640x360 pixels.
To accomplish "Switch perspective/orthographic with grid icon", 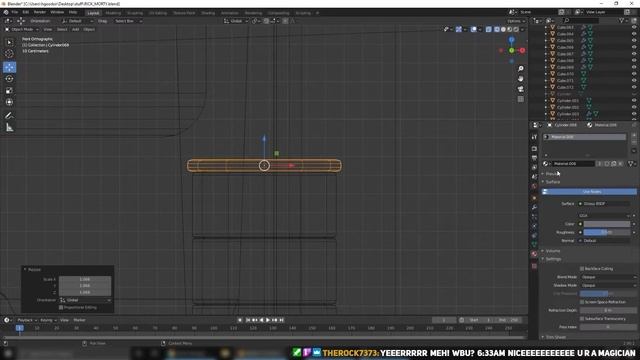I will tap(520, 99).
